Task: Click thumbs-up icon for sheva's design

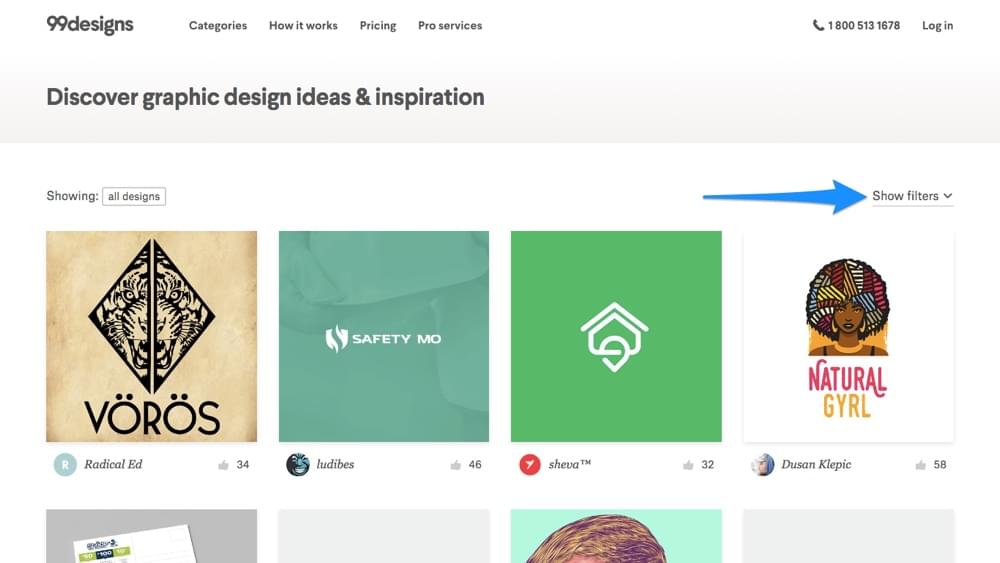Action: [688, 465]
